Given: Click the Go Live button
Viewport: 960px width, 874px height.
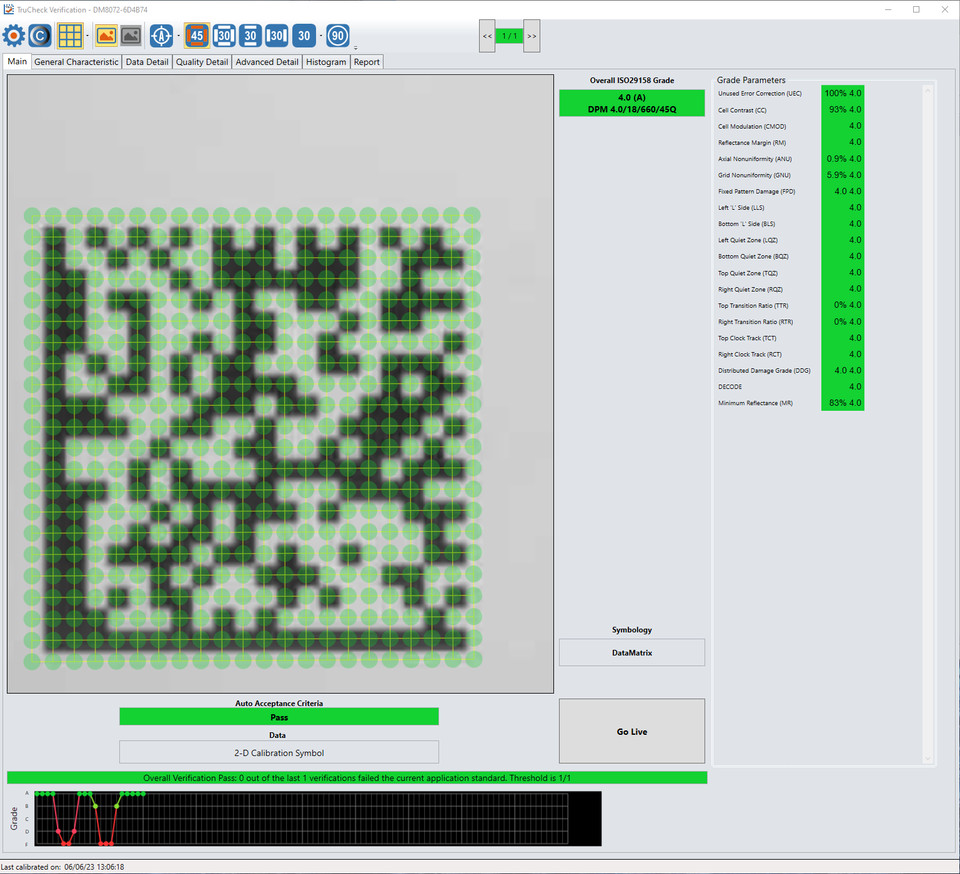Looking at the screenshot, I should pyautogui.click(x=632, y=731).
